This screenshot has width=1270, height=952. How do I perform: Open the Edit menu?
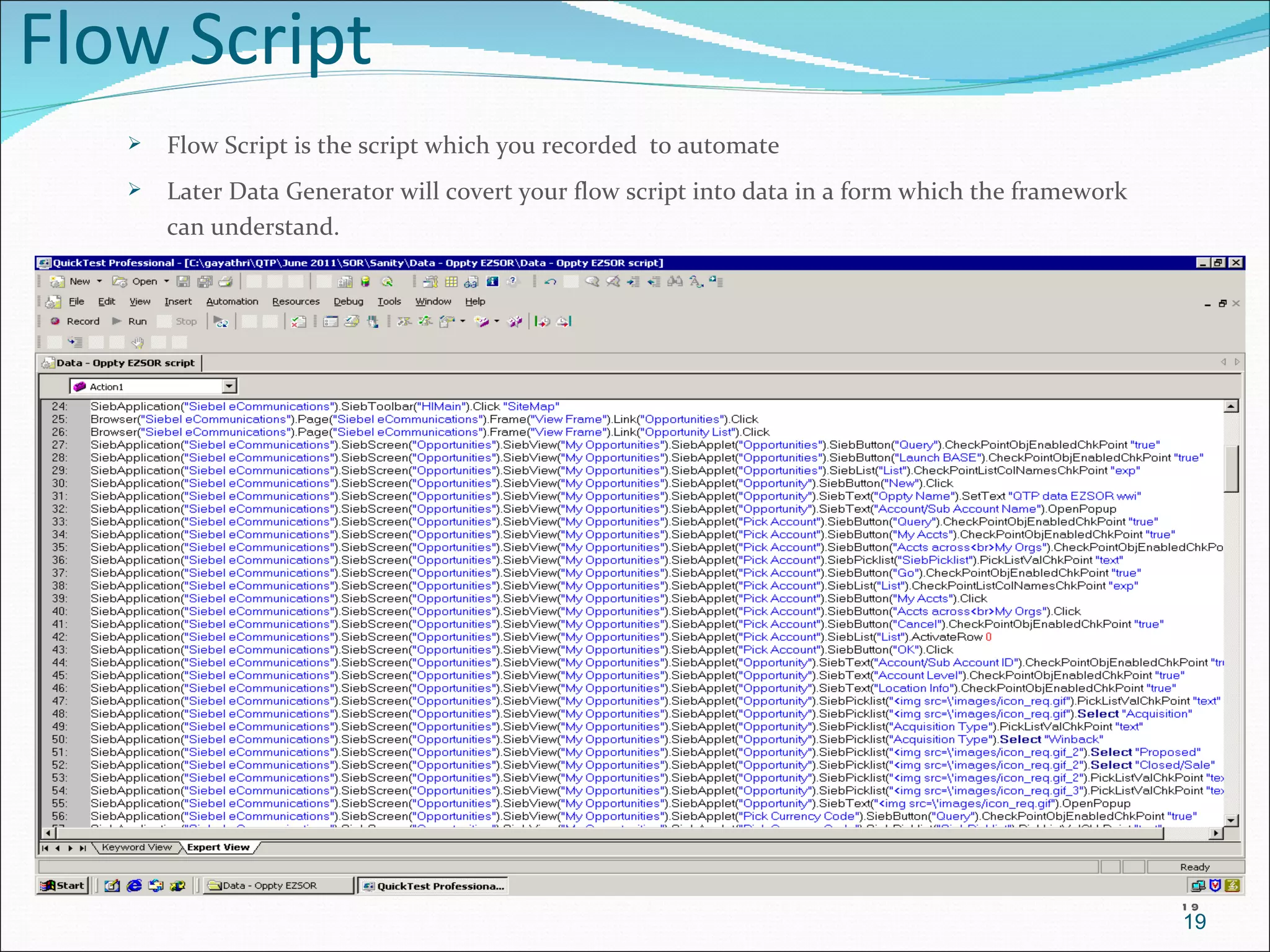click(x=107, y=301)
